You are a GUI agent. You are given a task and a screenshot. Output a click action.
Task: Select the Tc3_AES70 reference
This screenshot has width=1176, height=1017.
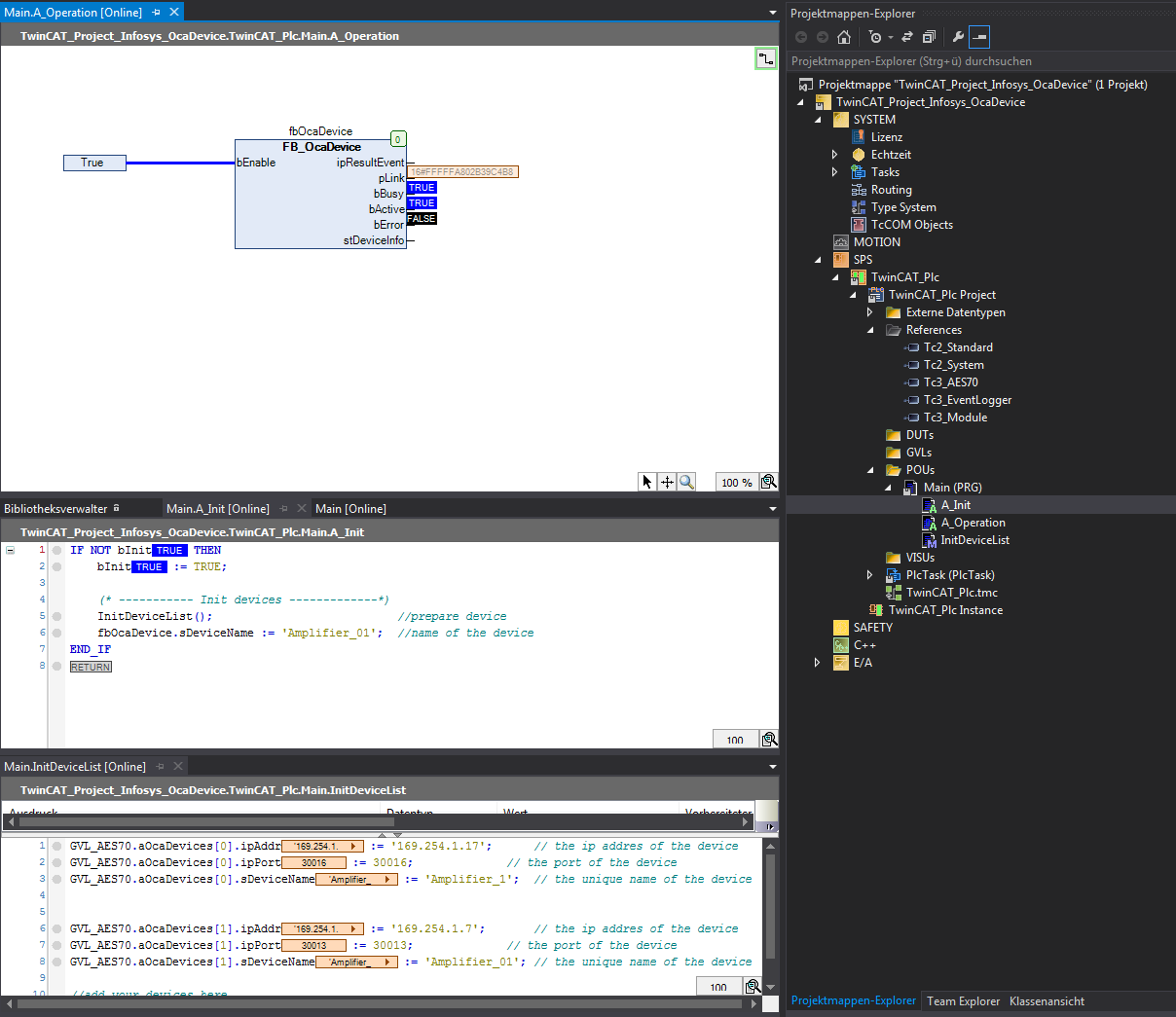(951, 382)
